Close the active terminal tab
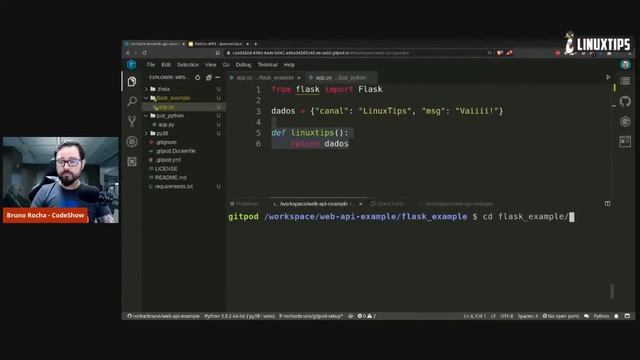Viewport: 640px width, 360px height. [360, 204]
